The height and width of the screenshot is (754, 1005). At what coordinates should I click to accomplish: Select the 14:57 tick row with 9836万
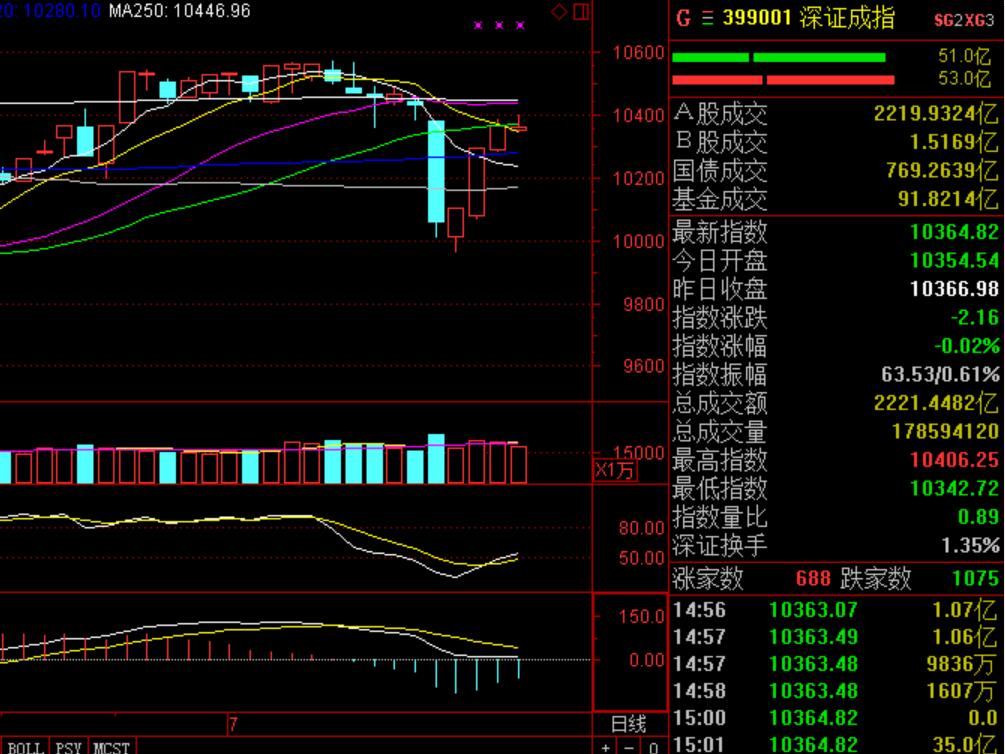836,664
